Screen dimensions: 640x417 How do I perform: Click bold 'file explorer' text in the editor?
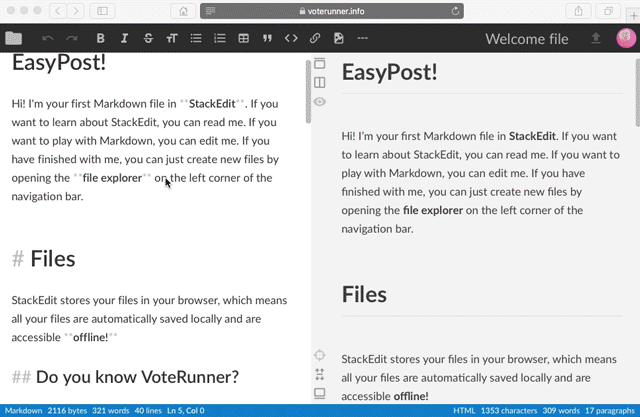112,178
